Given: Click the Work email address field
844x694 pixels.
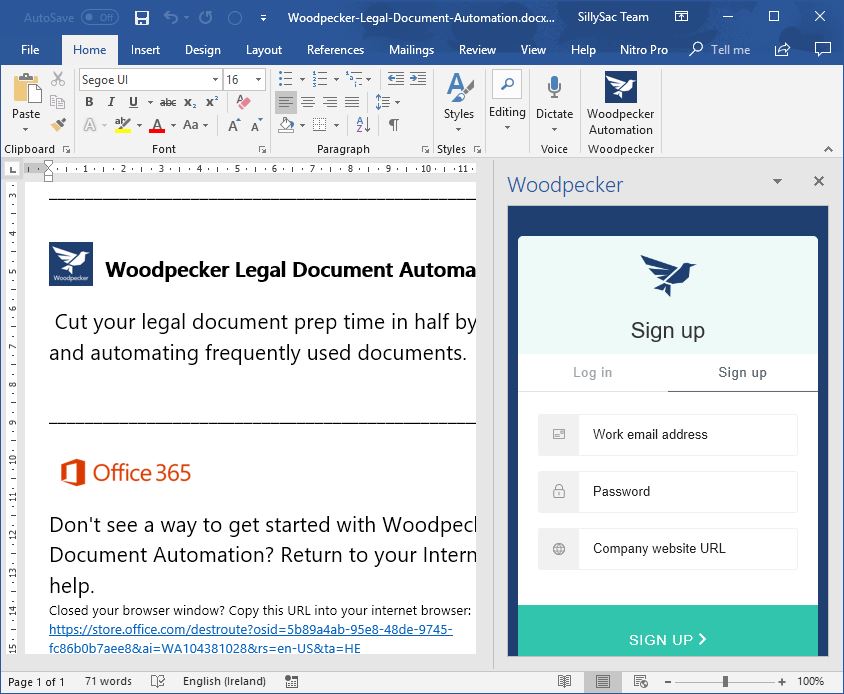Looking at the screenshot, I should tap(687, 435).
